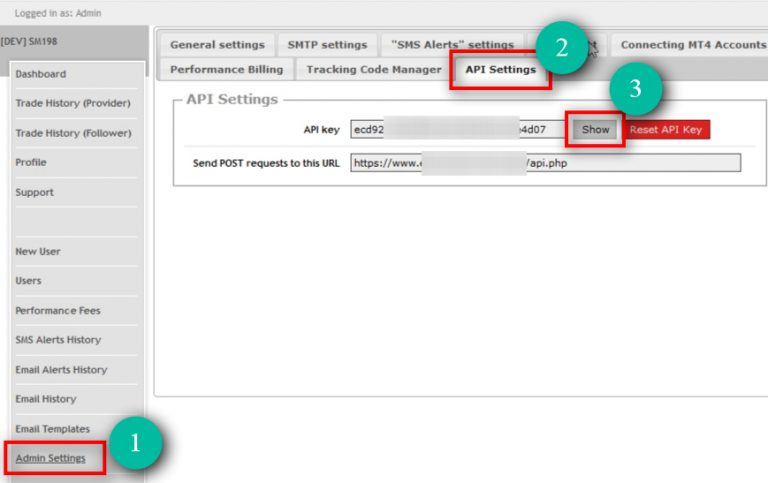Open Performance Fees page
768x483 pixels.
click(58, 310)
